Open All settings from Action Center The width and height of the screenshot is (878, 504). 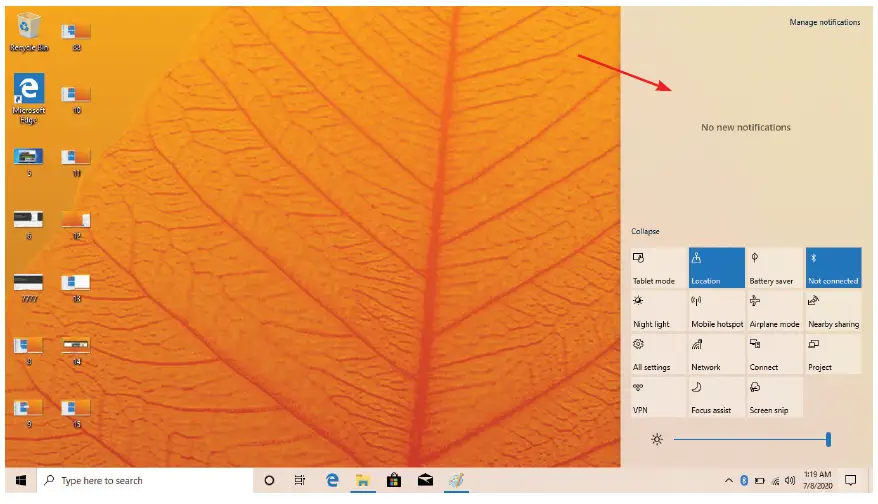point(658,354)
